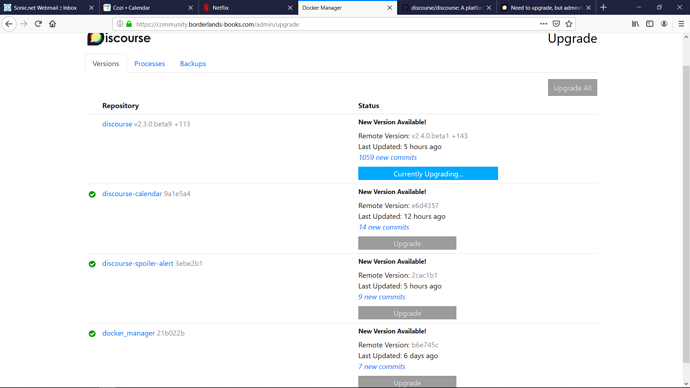Viewport: 690px width, 388px height.
Task: Click the Status column header
Action: tap(369, 106)
